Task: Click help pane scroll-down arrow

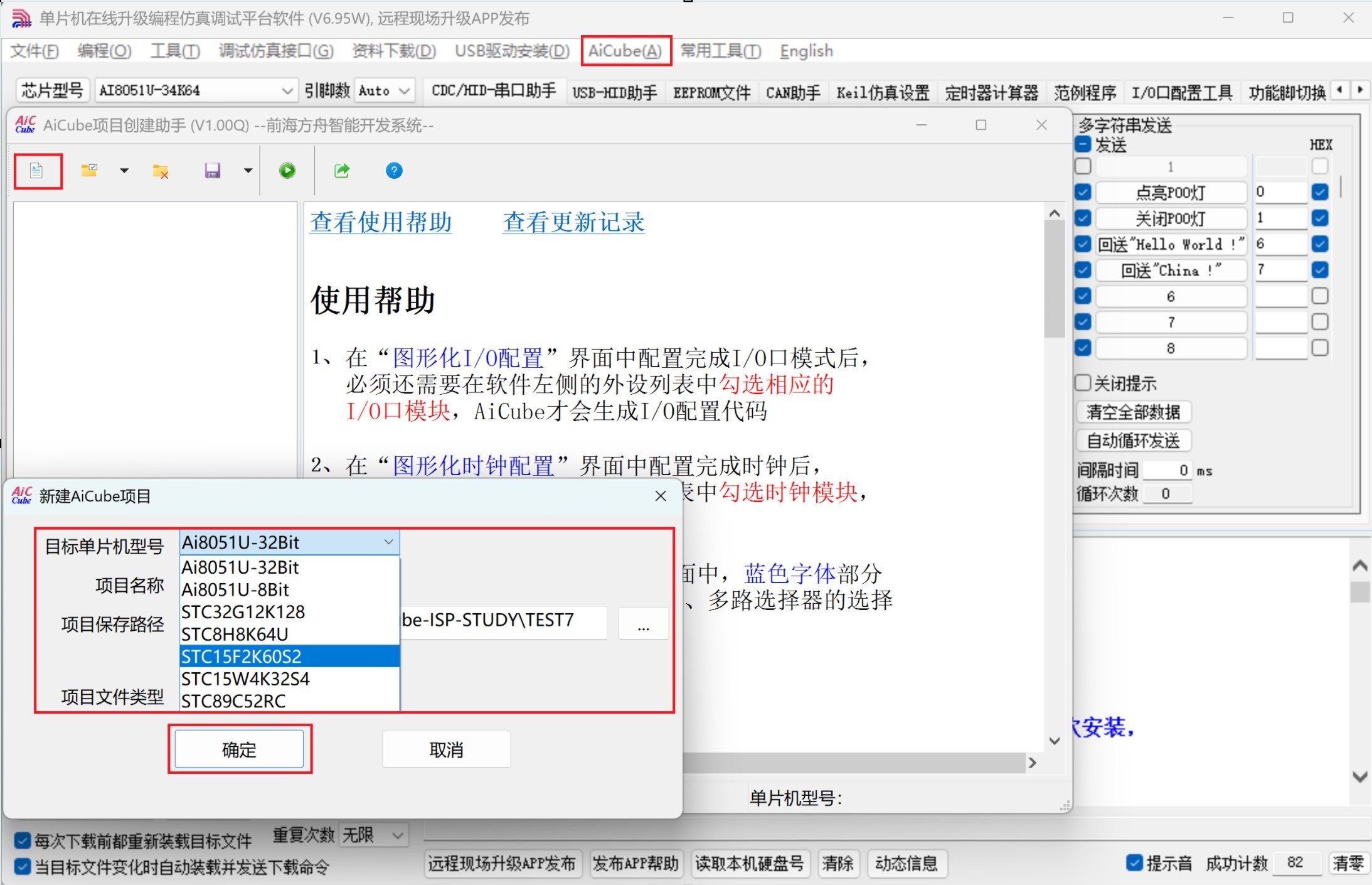Action: 1054,741
